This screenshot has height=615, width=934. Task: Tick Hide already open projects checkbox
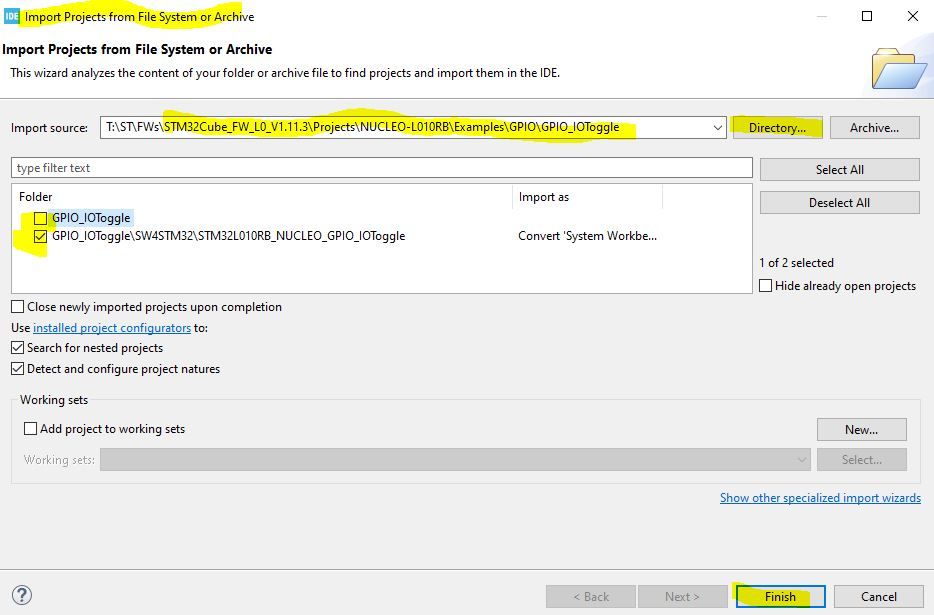tap(765, 286)
